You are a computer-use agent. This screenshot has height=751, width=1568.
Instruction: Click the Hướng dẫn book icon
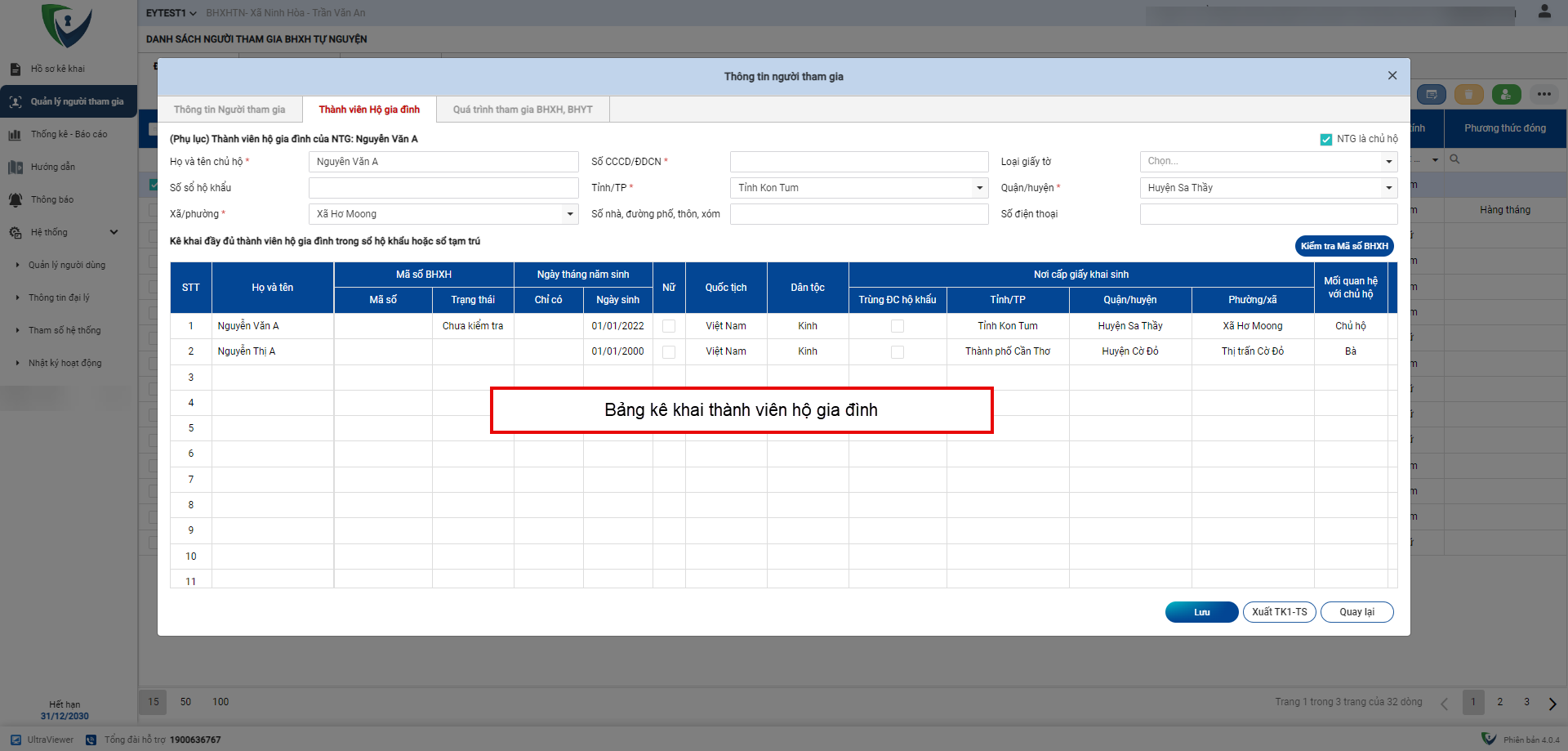[16, 168]
